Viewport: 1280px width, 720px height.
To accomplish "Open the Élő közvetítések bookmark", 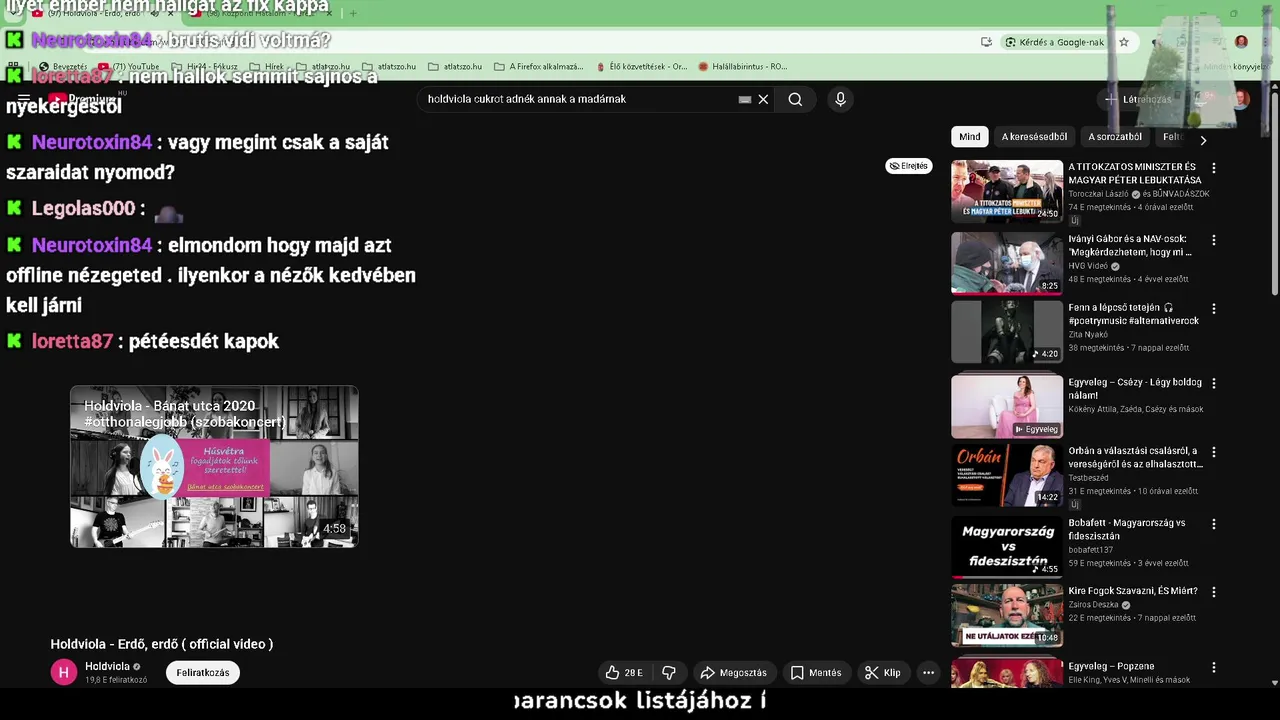I will tap(641, 67).
